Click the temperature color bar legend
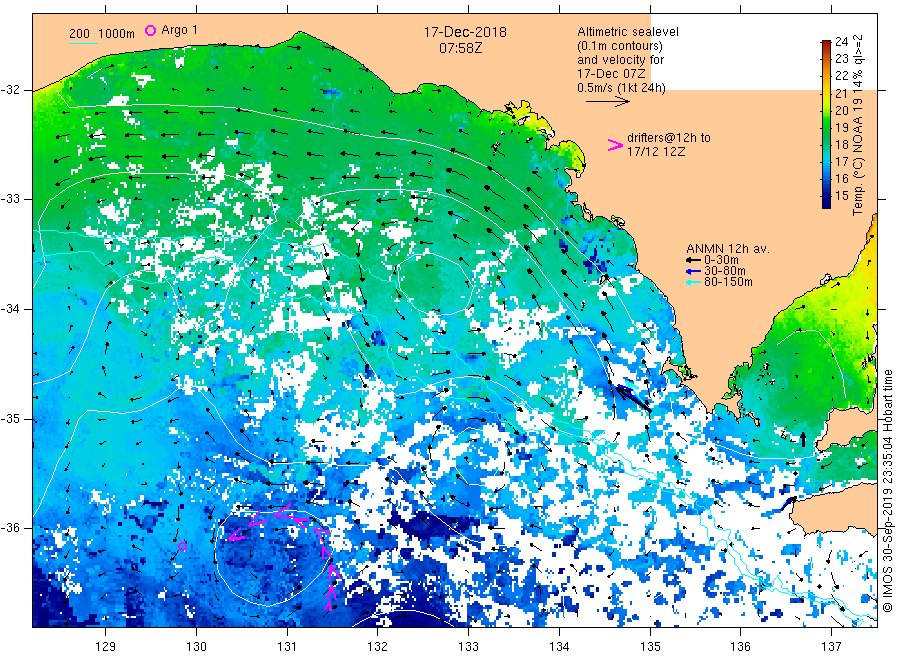 tap(826, 124)
